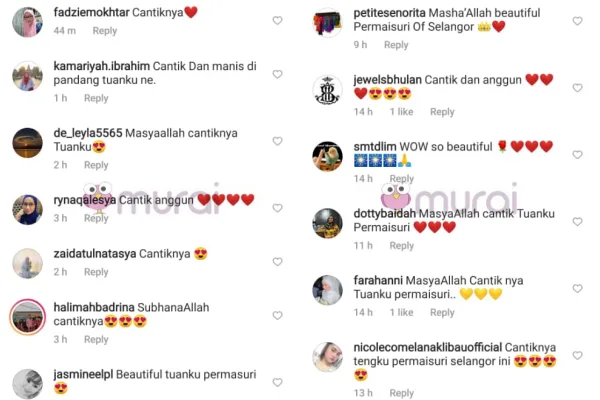Tap the heart next to jewelsbhulan's comment
Viewport: 600px width, 400px height.
(x=577, y=88)
